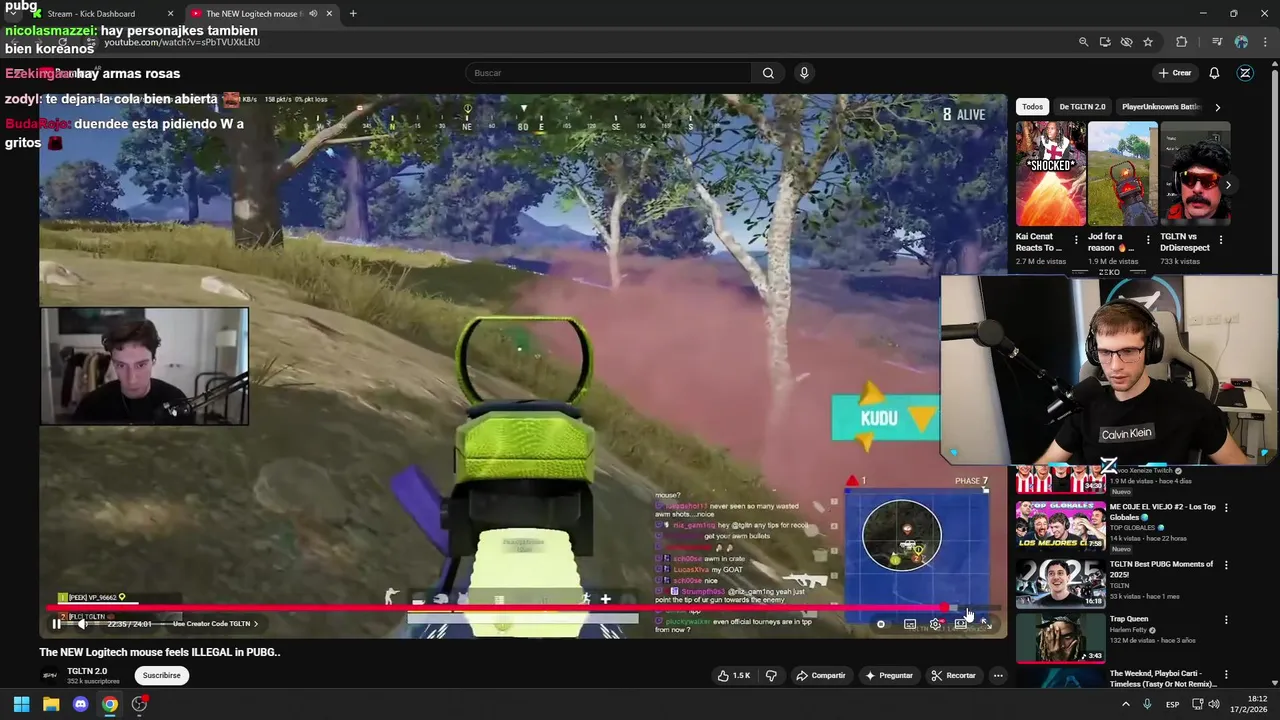The height and width of the screenshot is (720, 1280).
Task: Open more video actions ellipsis
Action: click(x=998, y=676)
